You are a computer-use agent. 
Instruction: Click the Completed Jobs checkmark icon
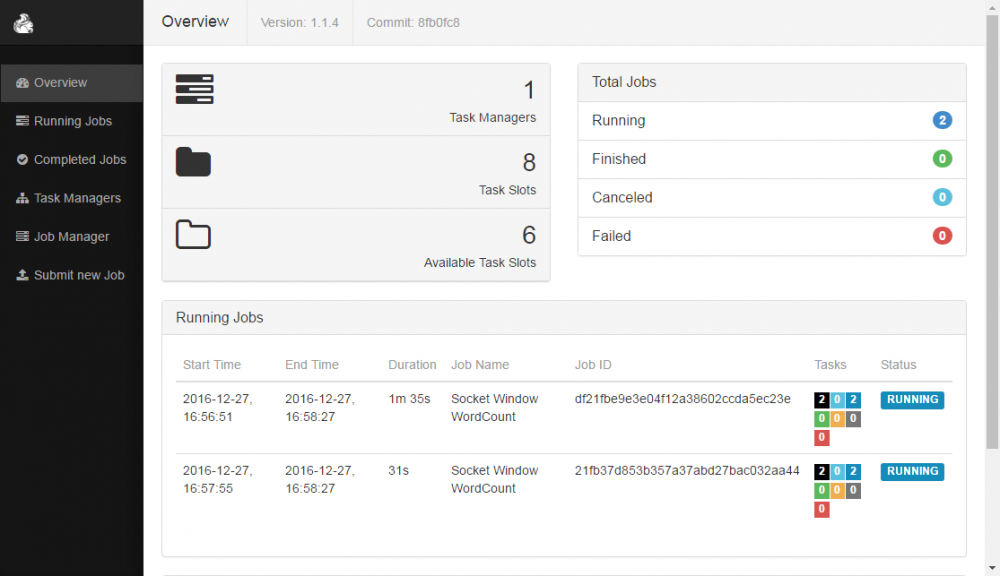pyautogui.click(x=21, y=159)
